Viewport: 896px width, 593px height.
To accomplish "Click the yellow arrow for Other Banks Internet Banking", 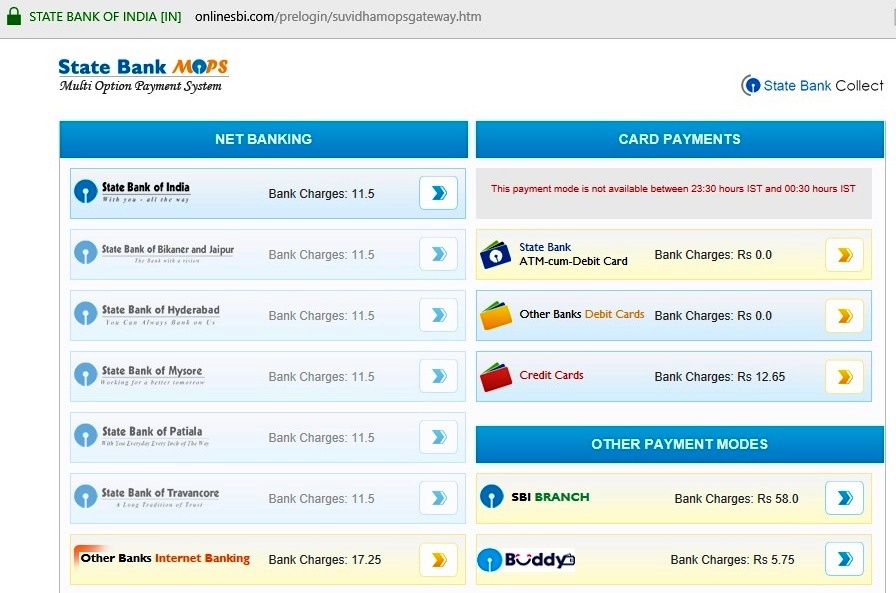I will tap(438, 560).
